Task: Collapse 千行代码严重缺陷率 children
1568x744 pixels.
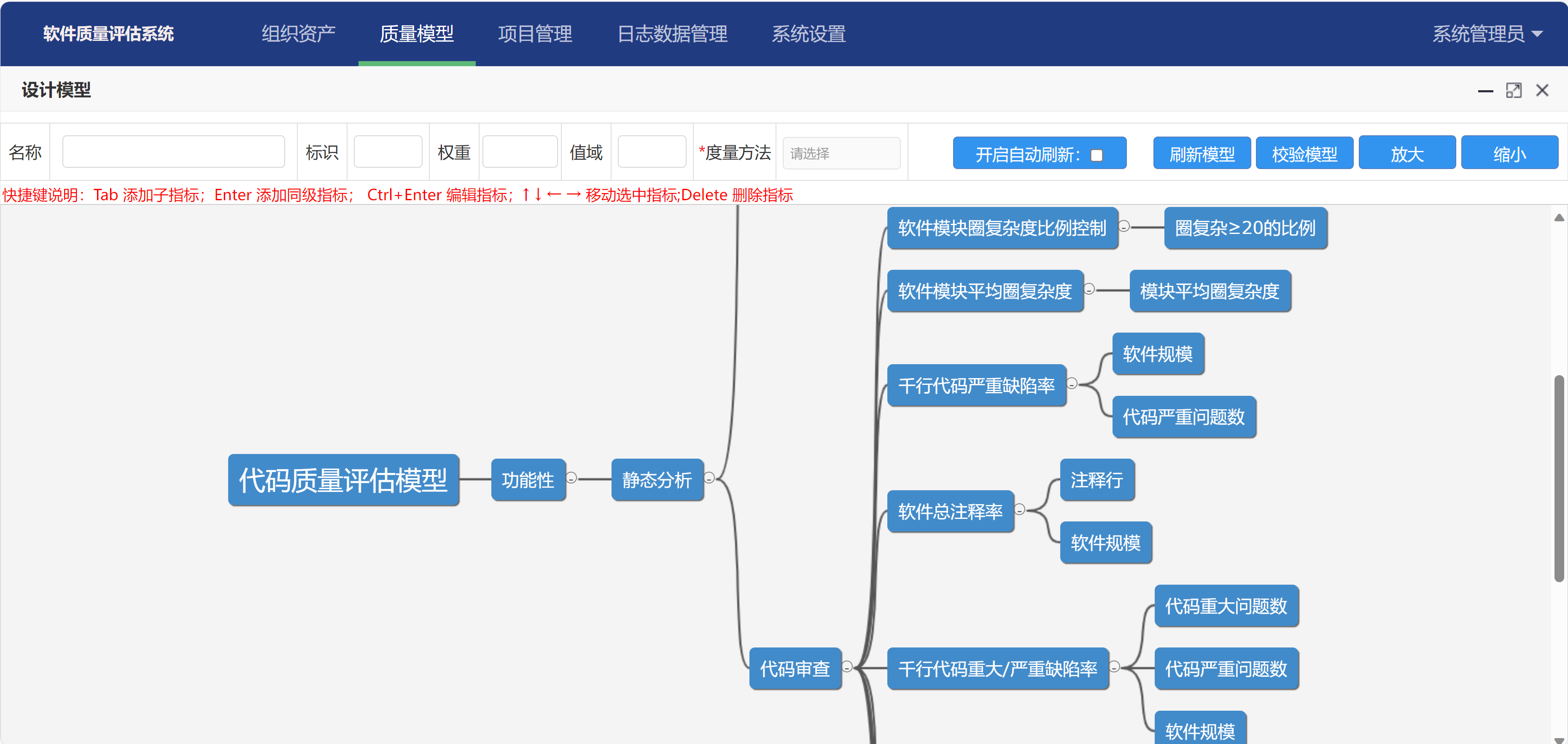Action: pyautogui.click(x=1072, y=383)
